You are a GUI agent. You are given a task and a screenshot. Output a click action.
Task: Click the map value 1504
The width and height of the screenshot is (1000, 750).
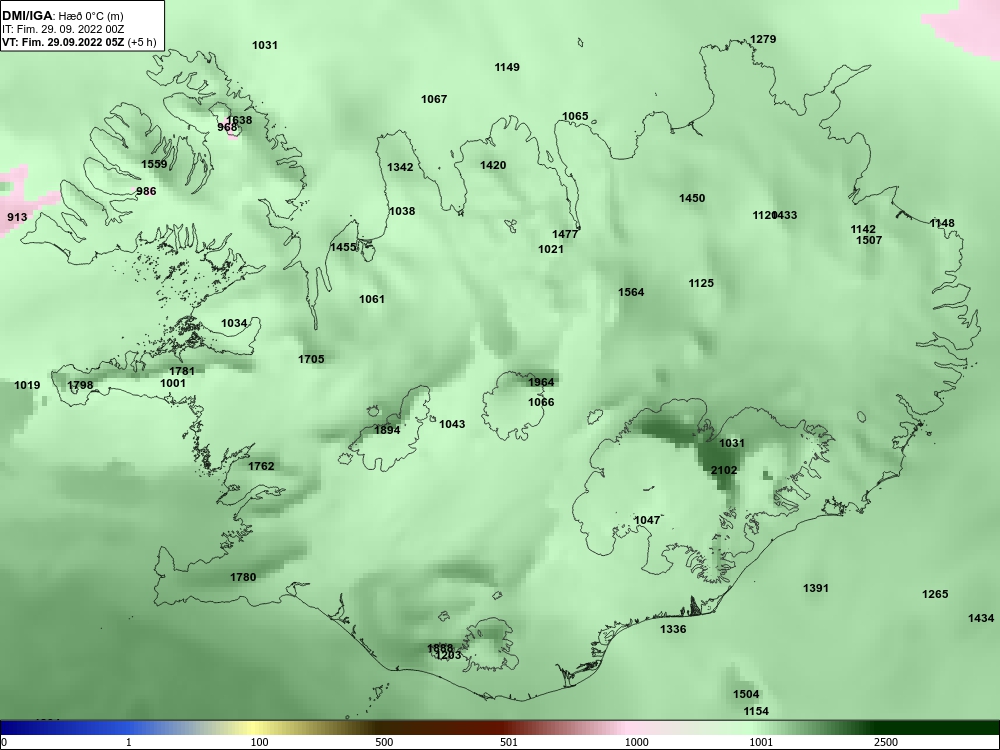point(746,694)
